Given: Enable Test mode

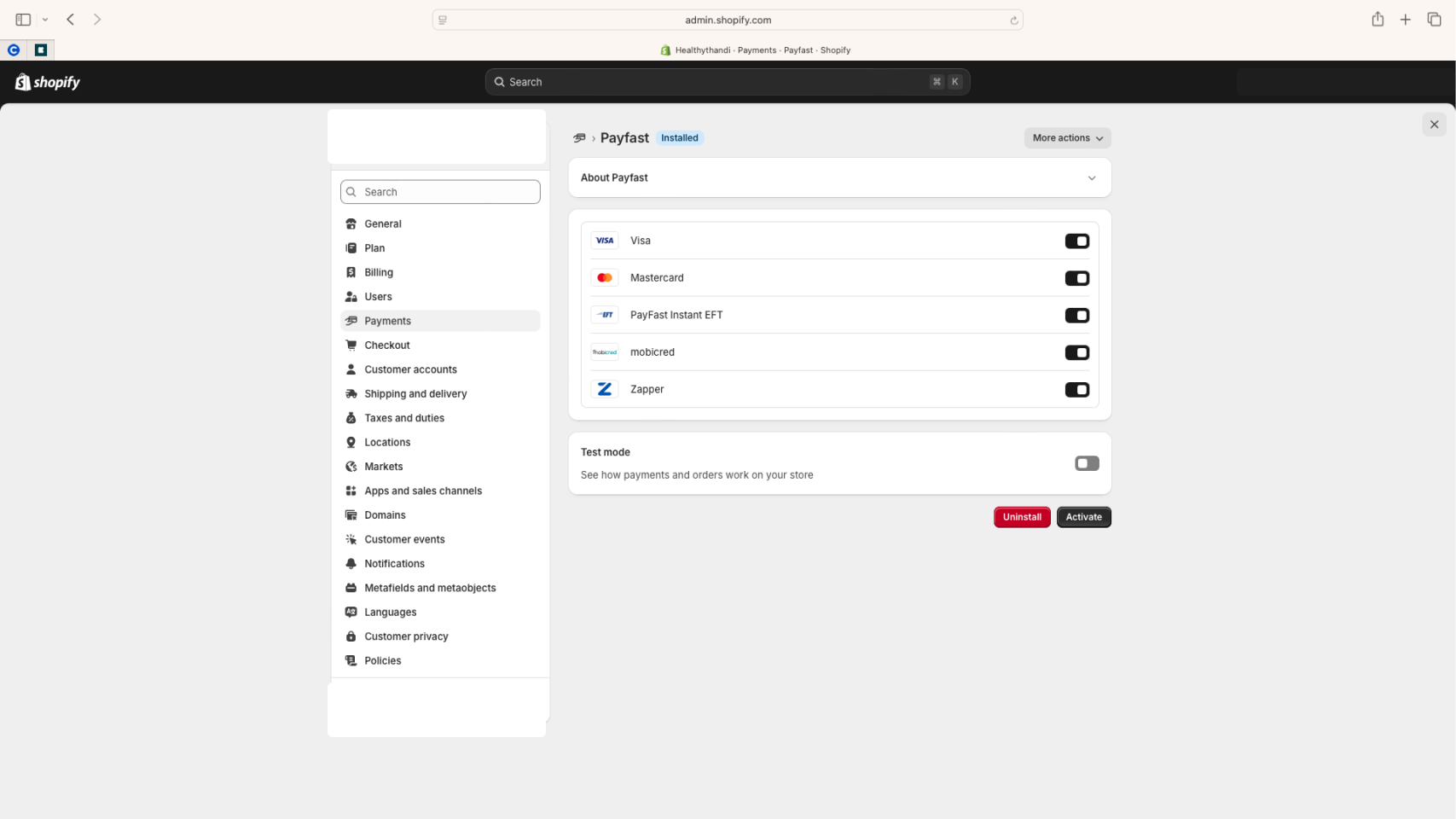Looking at the screenshot, I should tap(1086, 462).
